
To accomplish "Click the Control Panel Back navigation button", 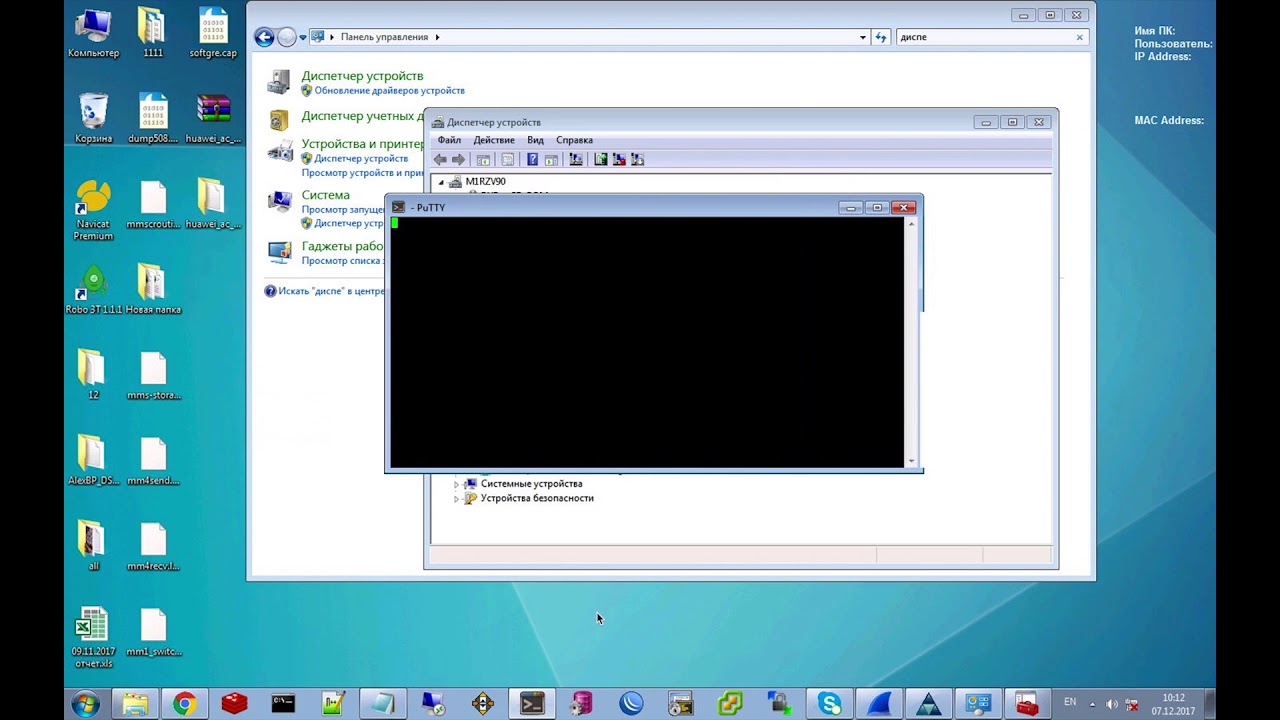I will 265,37.
